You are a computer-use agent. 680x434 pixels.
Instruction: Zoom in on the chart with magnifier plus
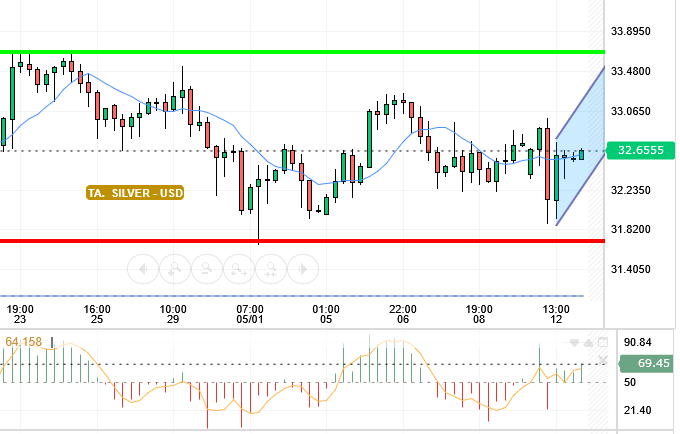175,269
